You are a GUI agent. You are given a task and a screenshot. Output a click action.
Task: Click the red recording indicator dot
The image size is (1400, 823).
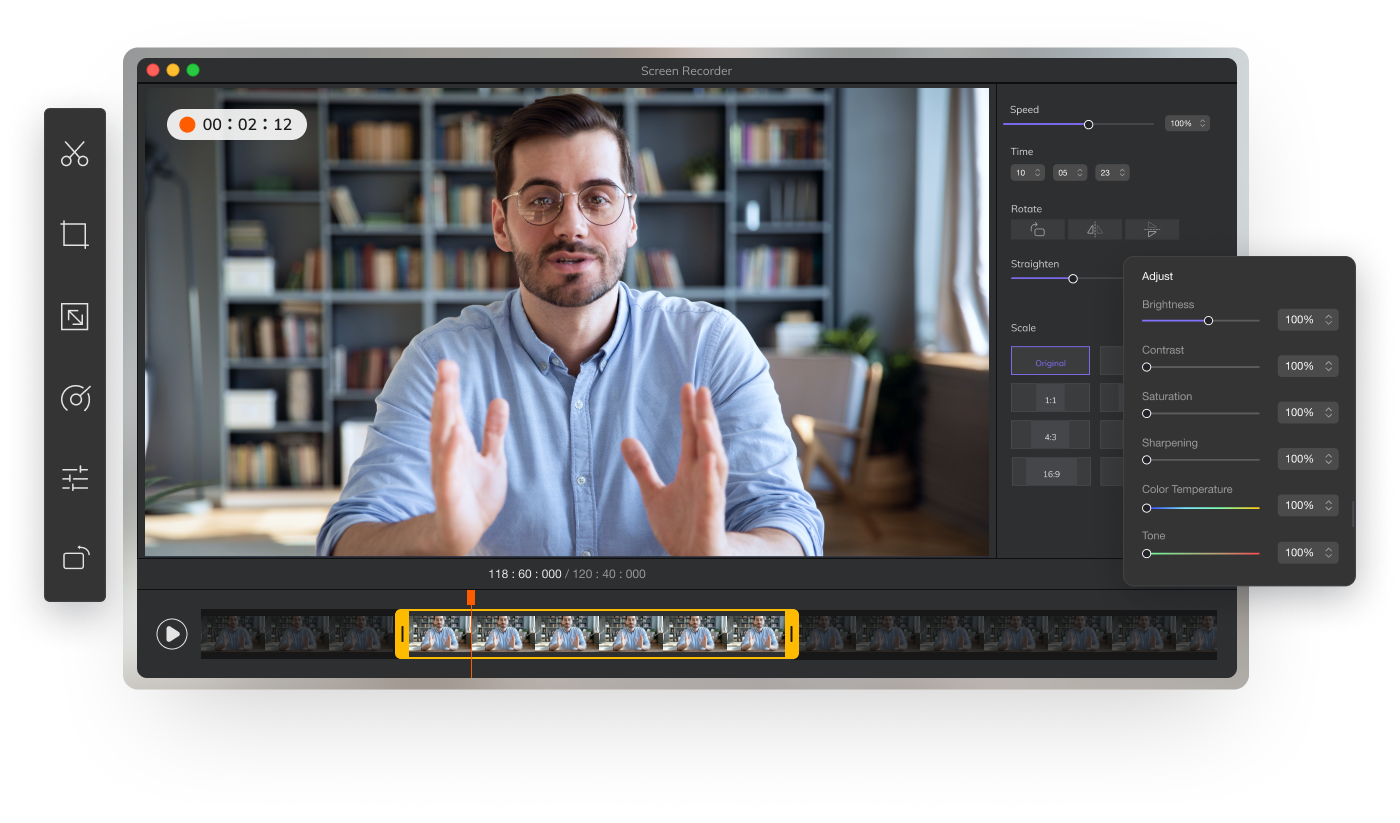click(187, 125)
